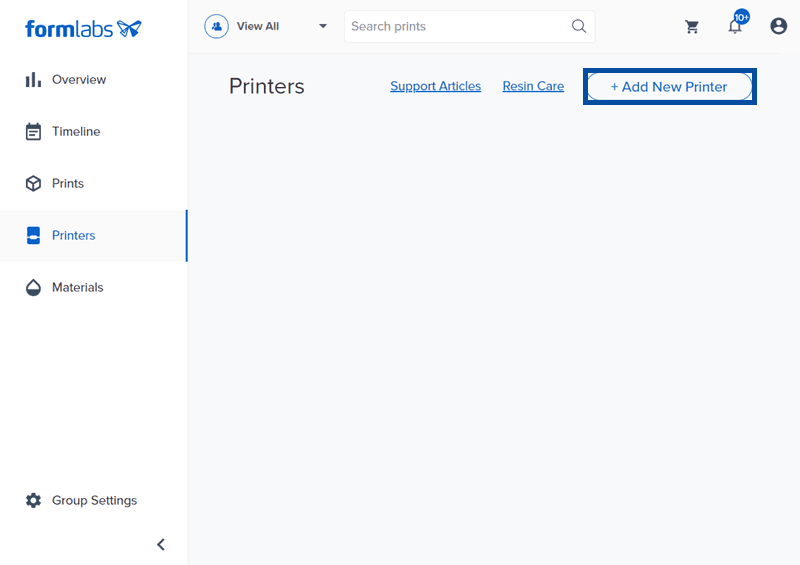This screenshot has width=800, height=565.
Task: Expand the View All dropdown arrow
Action: point(322,26)
